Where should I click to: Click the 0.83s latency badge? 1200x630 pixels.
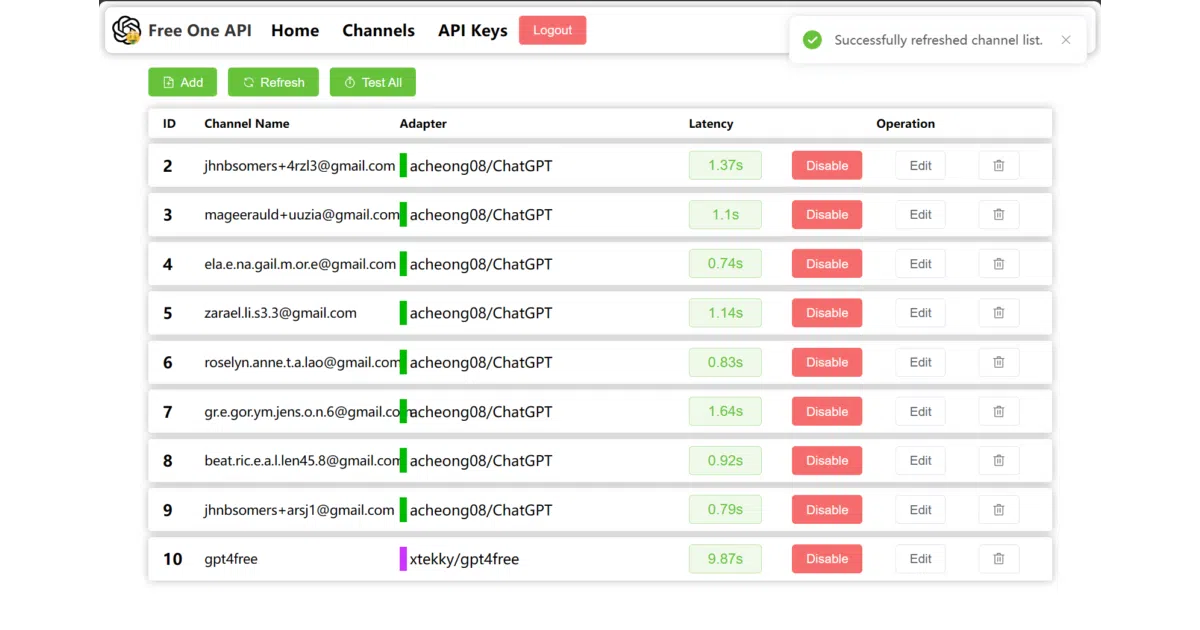pyautogui.click(x=725, y=362)
